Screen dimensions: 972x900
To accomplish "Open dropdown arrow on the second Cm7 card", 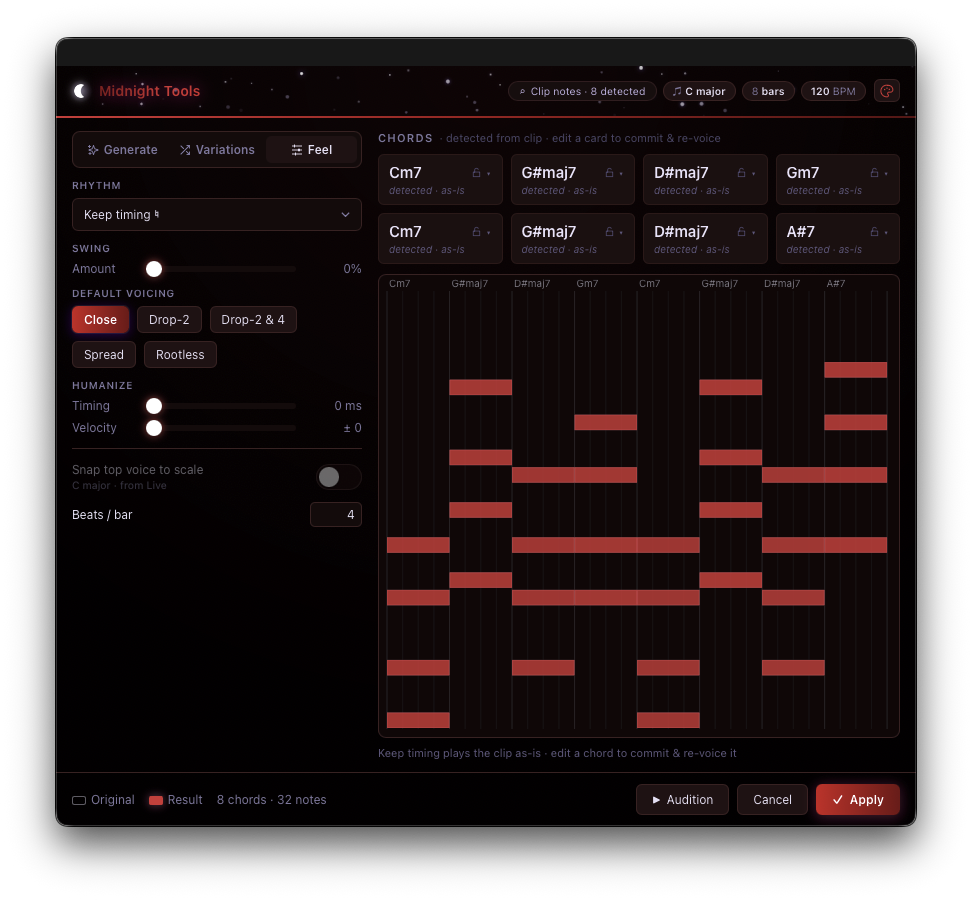I will click(x=488, y=232).
